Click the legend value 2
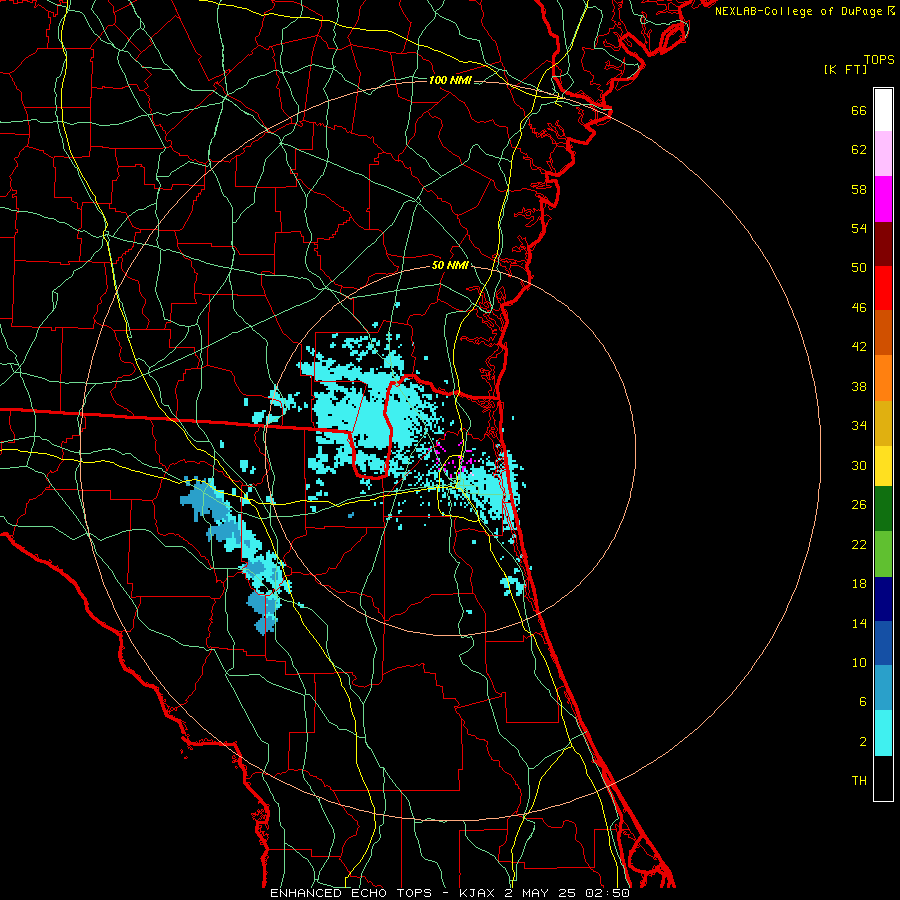The image size is (900, 900). (863, 742)
